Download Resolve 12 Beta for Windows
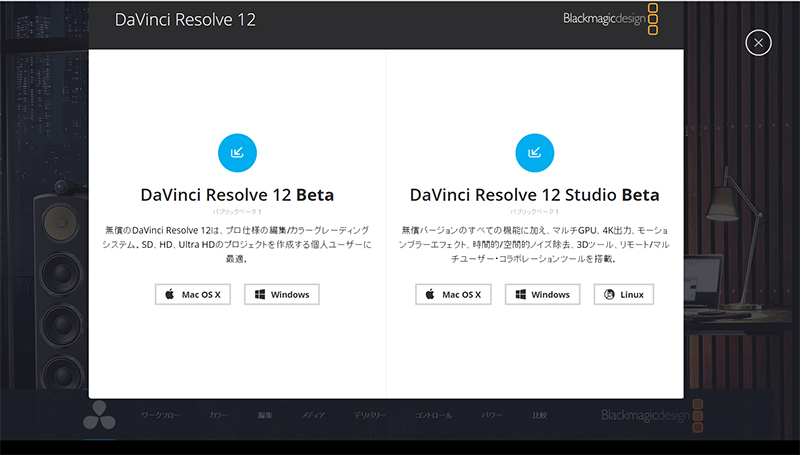This screenshot has width=800, height=455. point(282,295)
